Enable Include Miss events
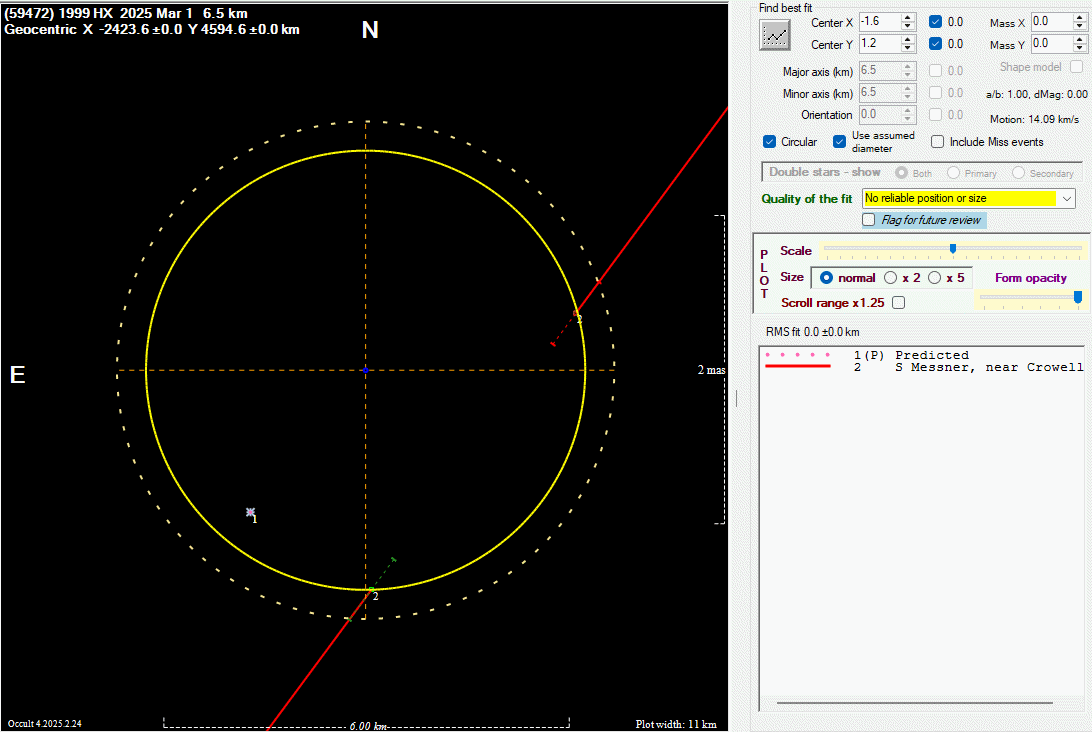 coord(937,142)
